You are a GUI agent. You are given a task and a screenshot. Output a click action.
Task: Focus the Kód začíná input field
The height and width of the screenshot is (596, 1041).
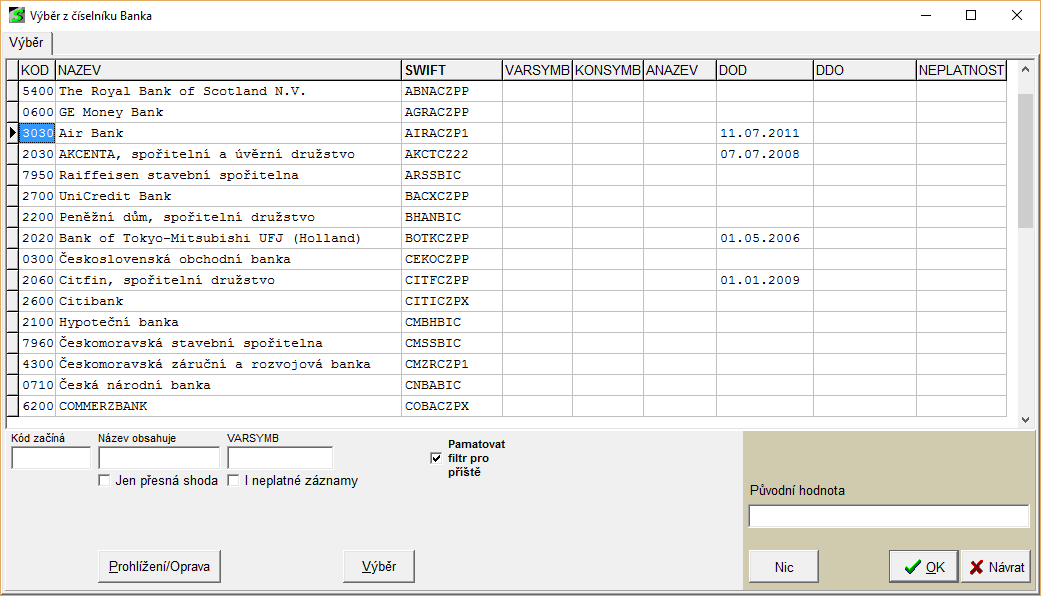pos(51,458)
